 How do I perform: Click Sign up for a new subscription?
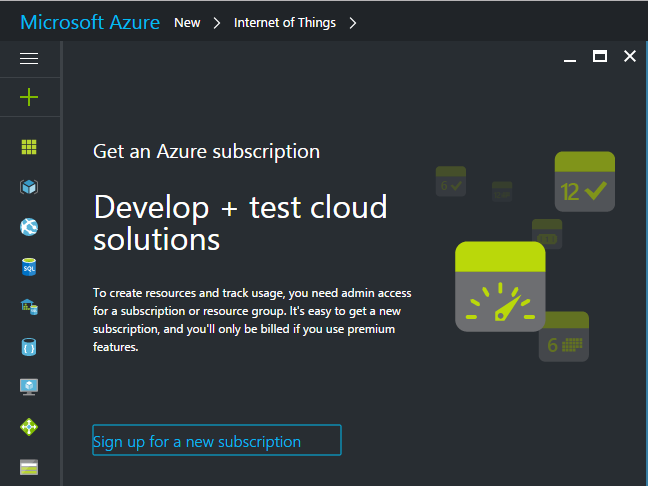pos(216,441)
